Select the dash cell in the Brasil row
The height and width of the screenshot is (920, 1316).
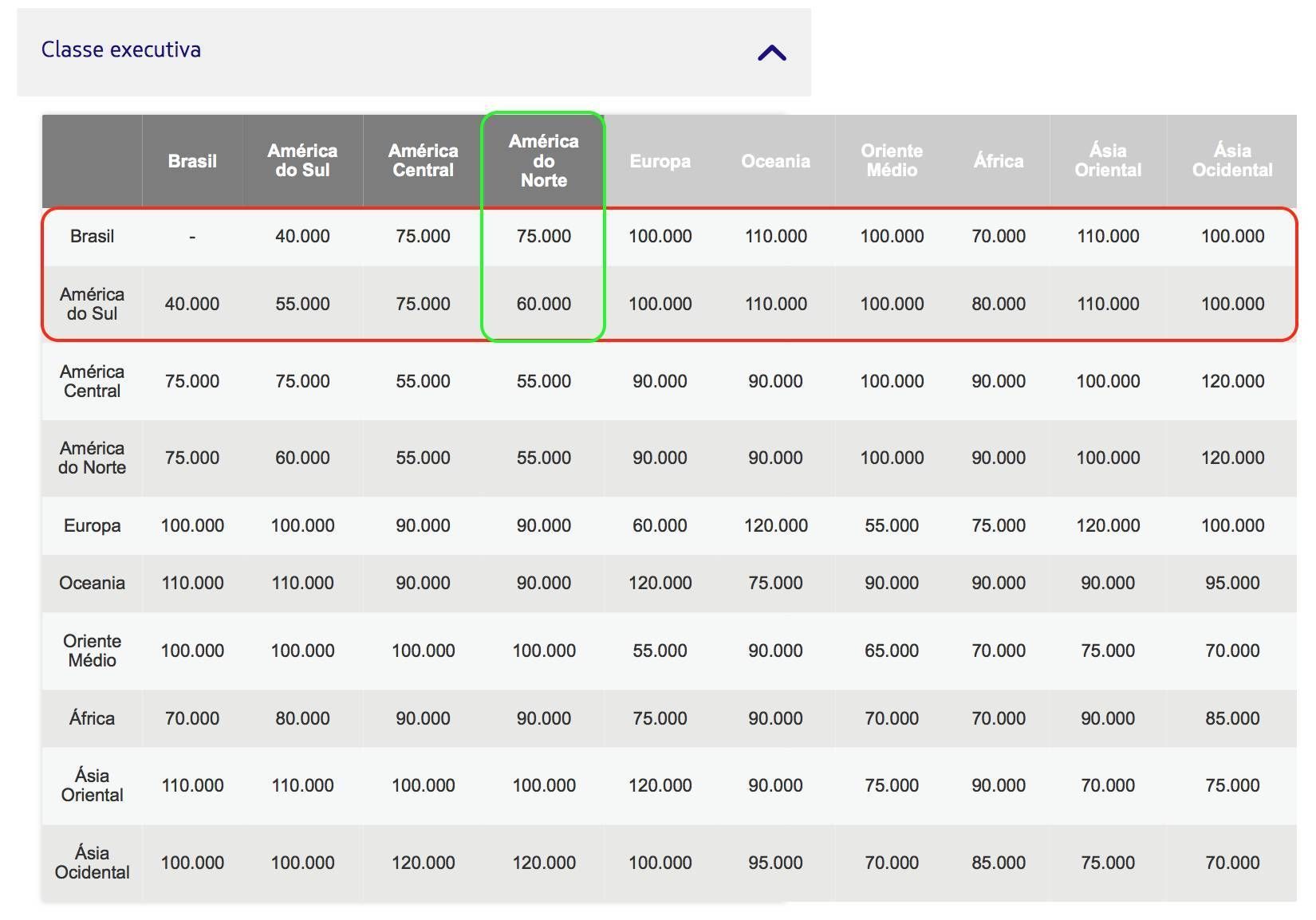(192, 237)
